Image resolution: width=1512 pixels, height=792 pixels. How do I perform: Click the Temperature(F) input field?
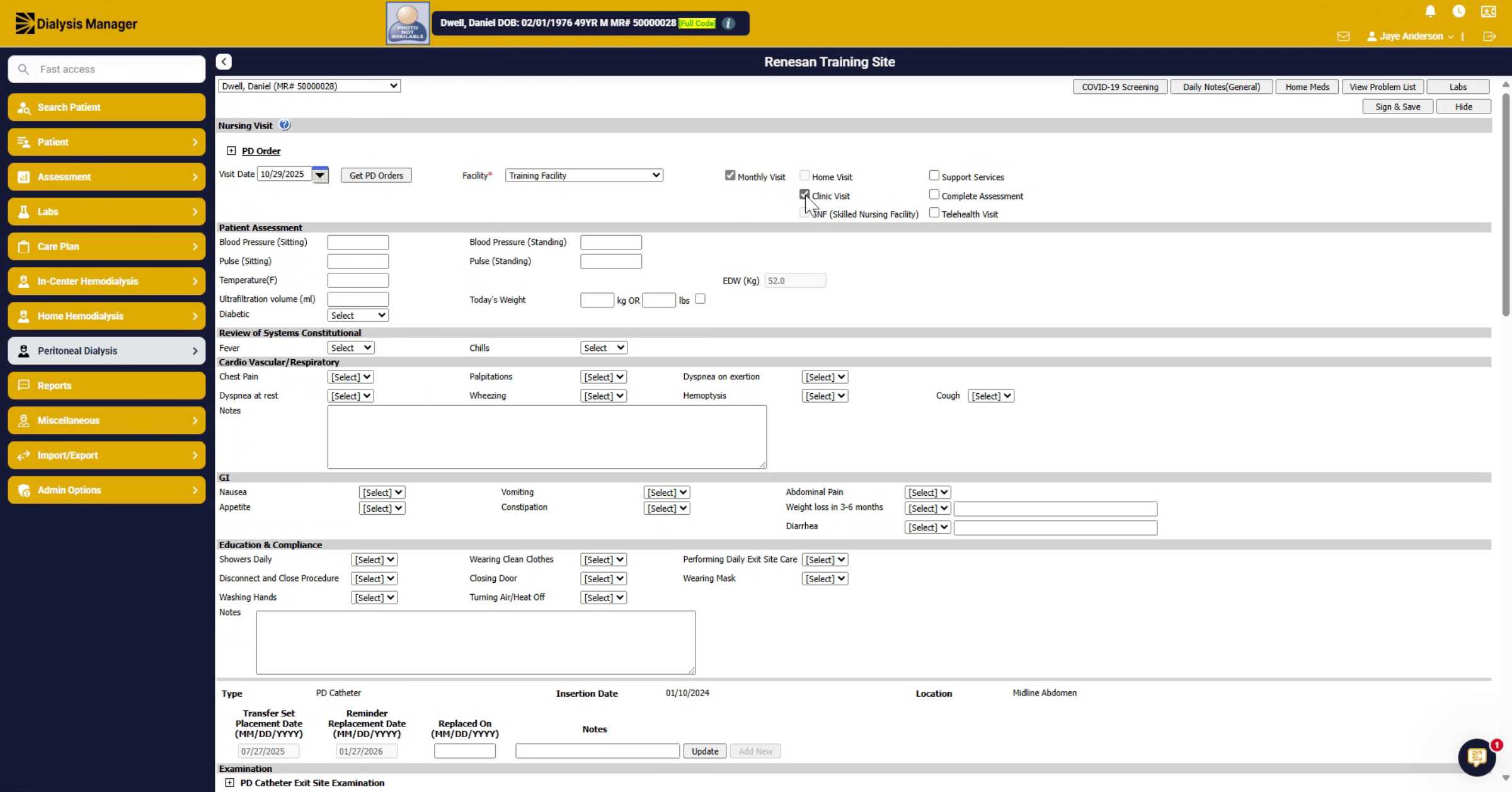(358, 280)
